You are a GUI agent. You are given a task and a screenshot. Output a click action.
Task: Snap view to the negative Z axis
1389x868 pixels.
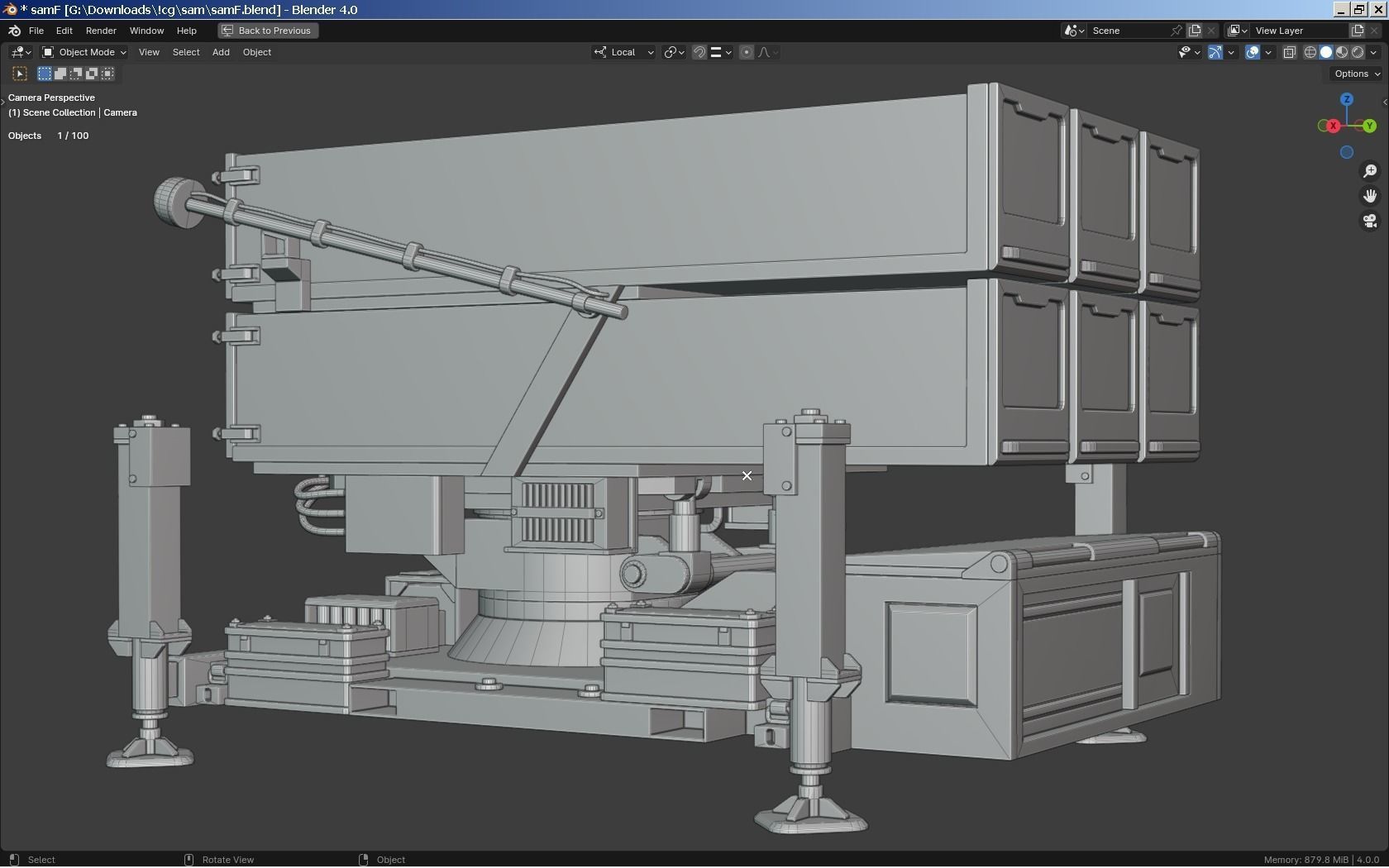(x=1347, y=152)
